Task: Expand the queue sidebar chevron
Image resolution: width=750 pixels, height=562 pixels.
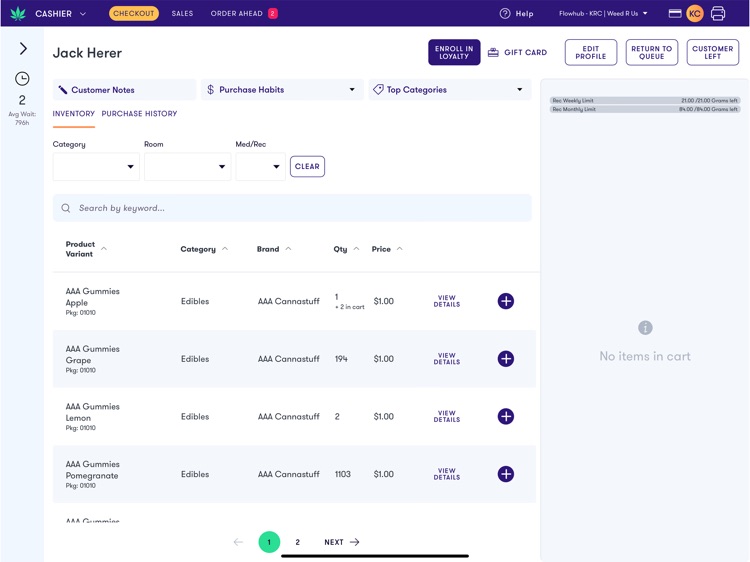Action: click(23, 48)
